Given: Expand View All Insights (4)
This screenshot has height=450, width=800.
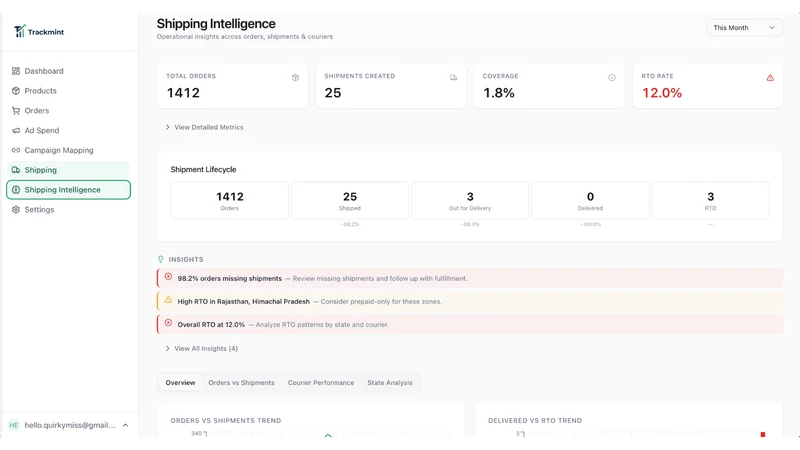Looking at the screenshot, I should 202,348.
